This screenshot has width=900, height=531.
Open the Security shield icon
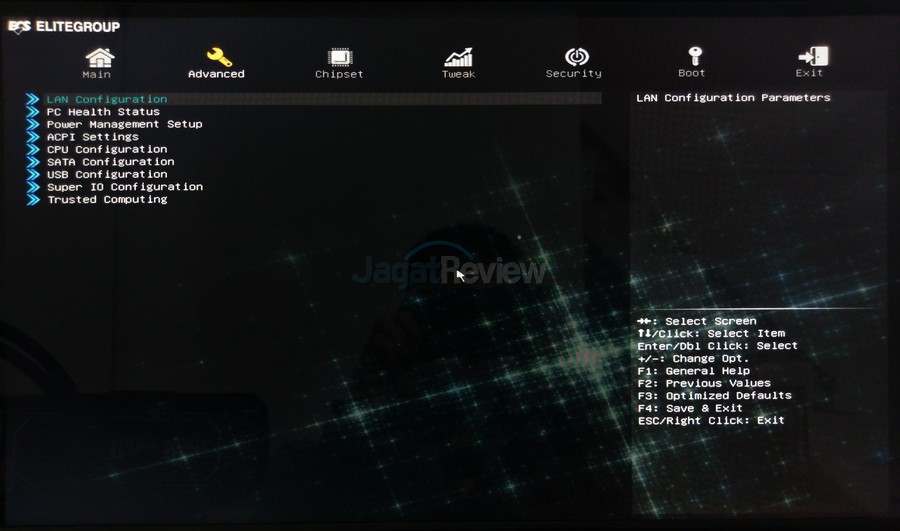(x=576, y=56)
